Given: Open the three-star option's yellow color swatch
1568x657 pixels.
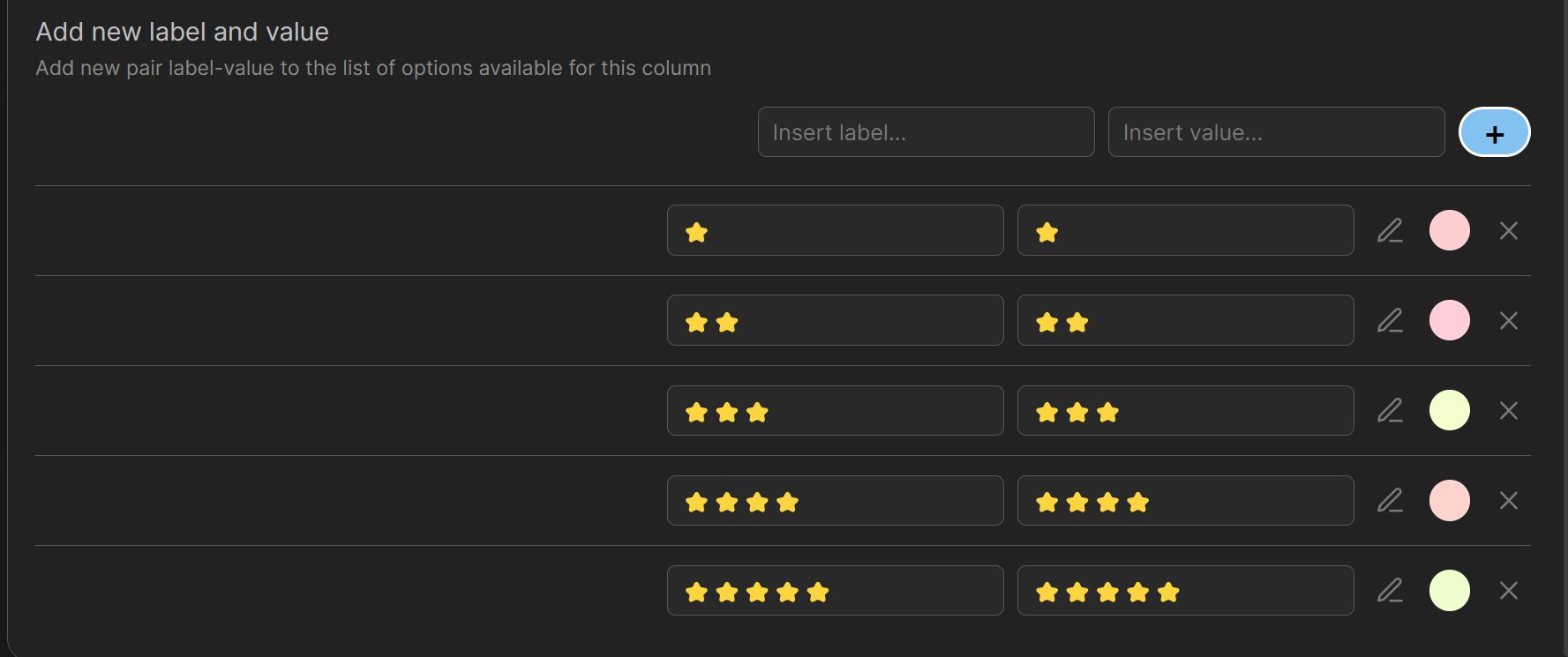Looking at the screenshot, I should tap(1449, 410).
